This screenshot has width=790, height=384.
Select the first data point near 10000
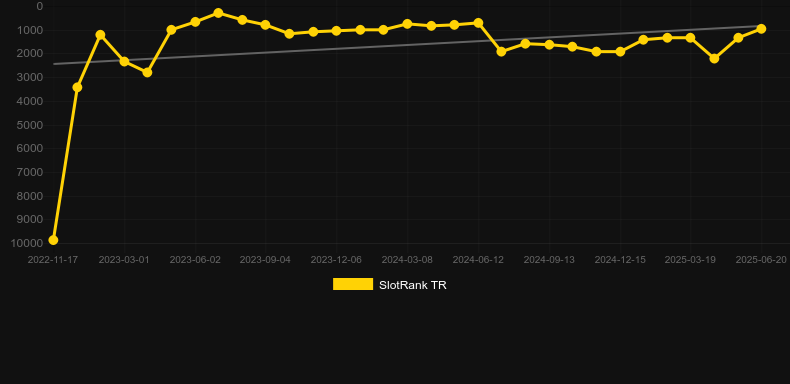(53, 240)
